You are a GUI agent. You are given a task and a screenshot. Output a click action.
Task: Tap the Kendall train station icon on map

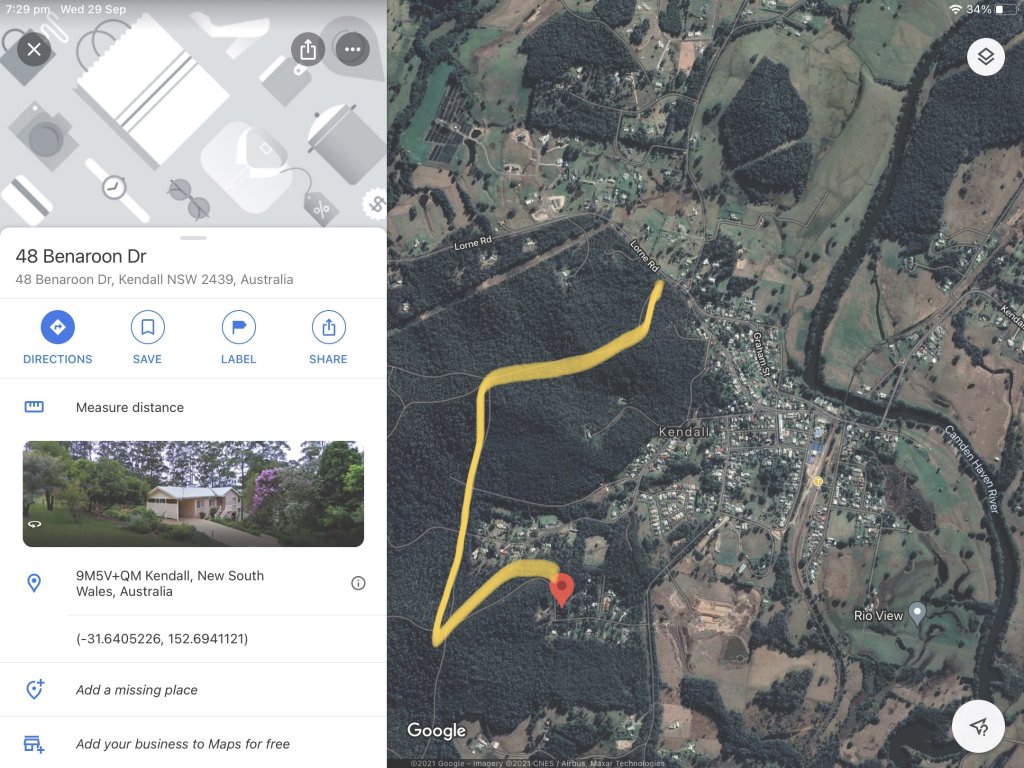click(818, 481)
